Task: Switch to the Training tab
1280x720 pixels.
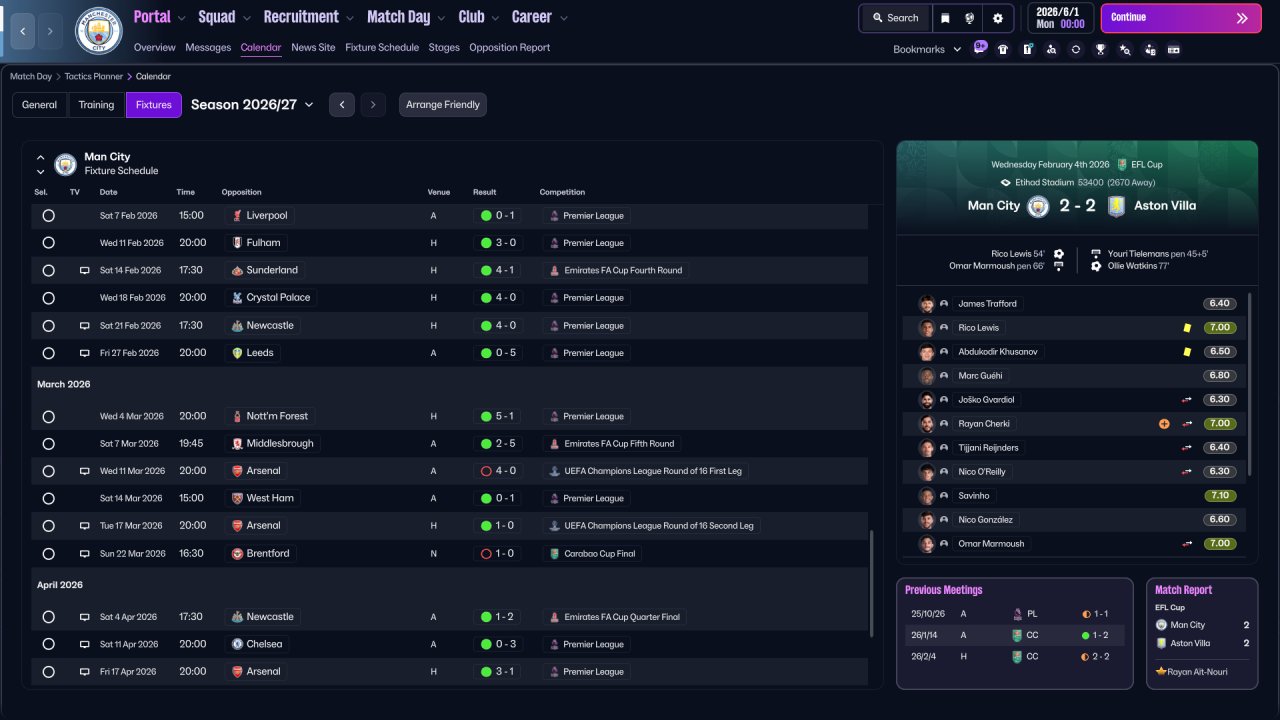Action: 96,105
